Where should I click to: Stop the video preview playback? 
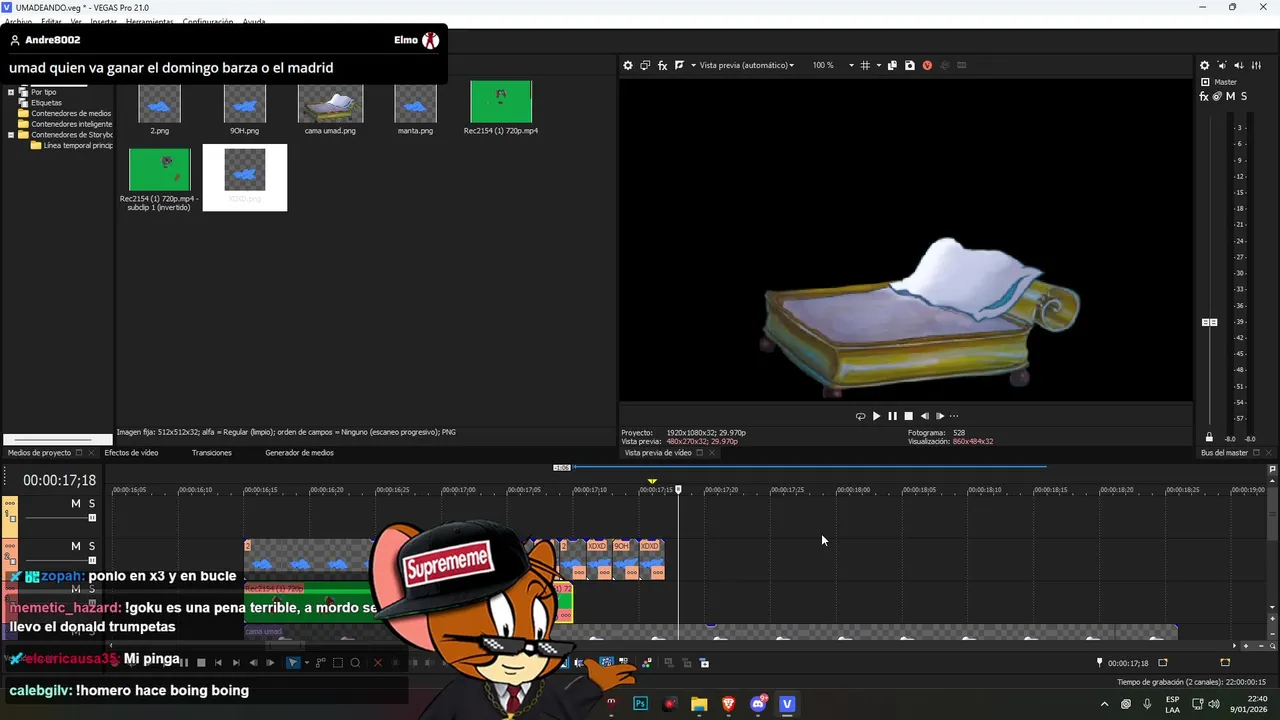pyautogui.click(x=908, y=416)
